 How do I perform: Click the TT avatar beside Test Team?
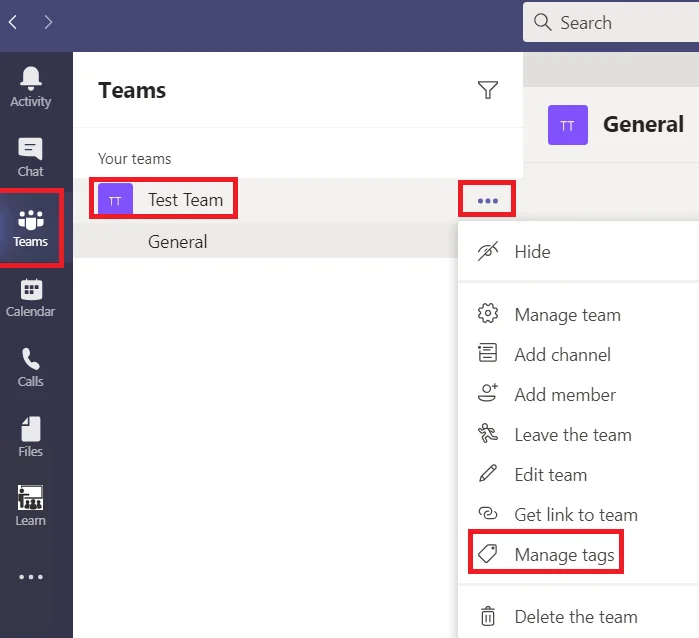(x=115, y=200)
